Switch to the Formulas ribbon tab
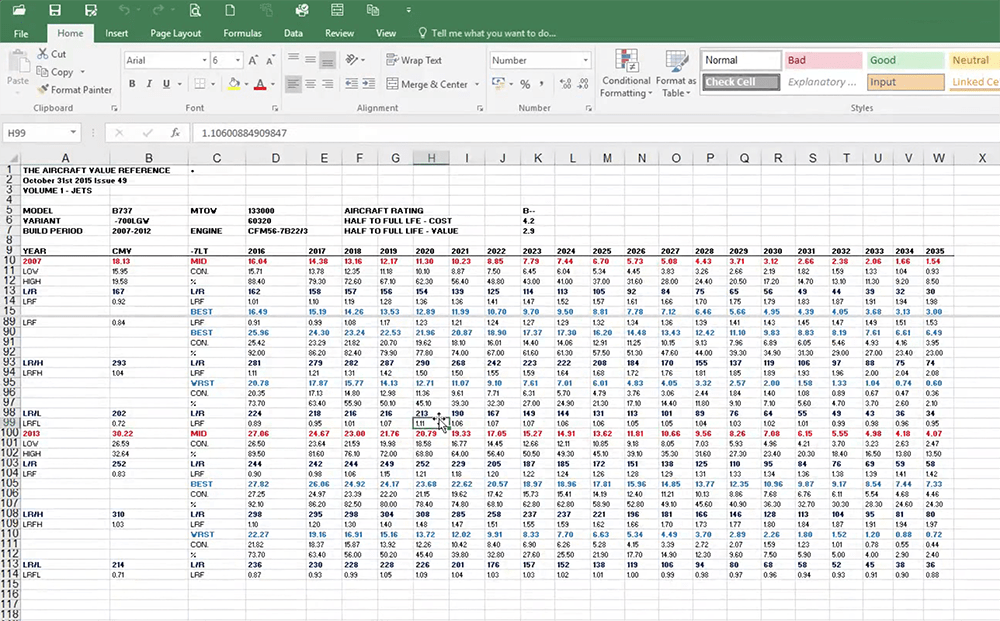Screen dimensions: 1000x621 [242, 32]
